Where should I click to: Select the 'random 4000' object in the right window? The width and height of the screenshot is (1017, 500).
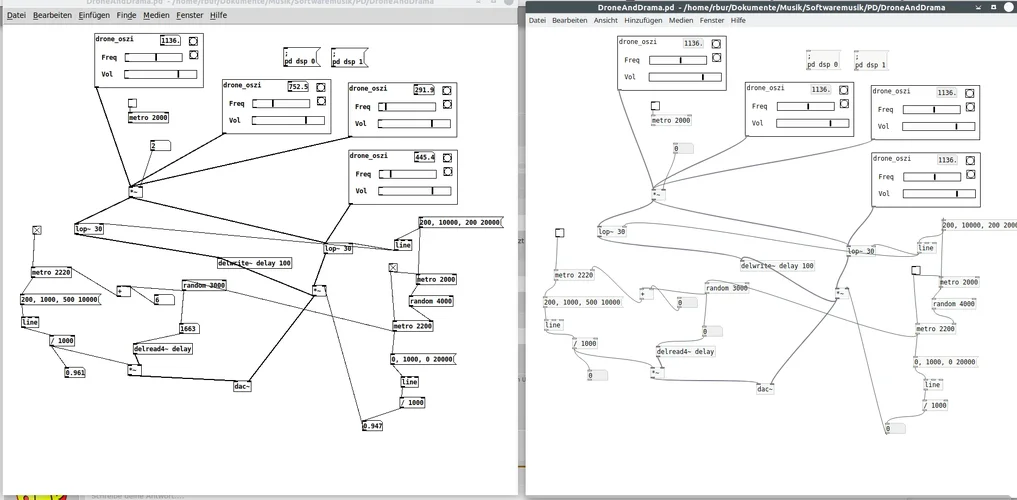pos(954,304)
